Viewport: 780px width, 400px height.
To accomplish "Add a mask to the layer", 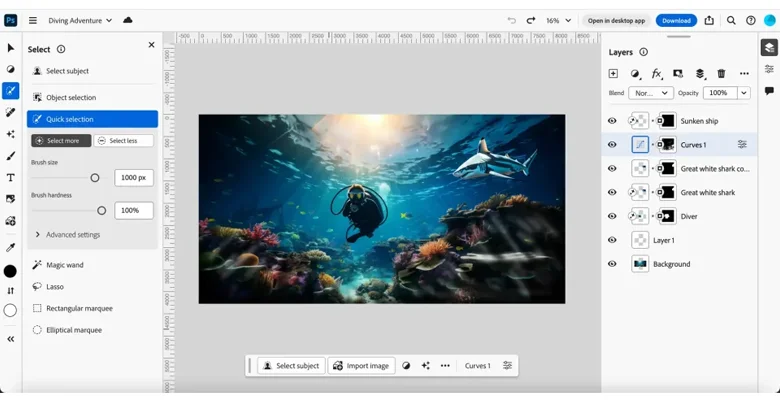I will pyautogui.click(x=678, y=74).
